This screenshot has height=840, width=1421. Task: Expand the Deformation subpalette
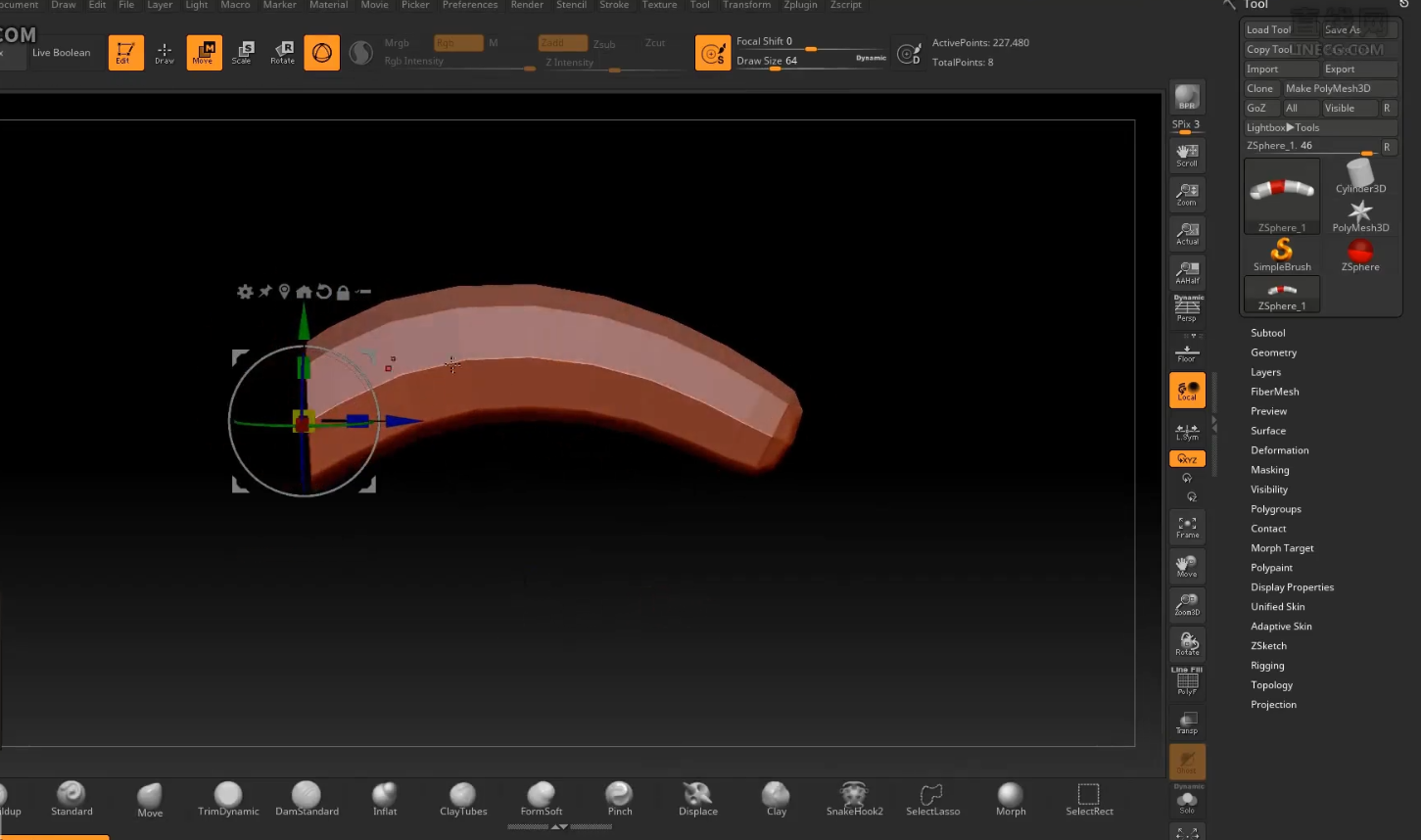tap(1279, 450)
